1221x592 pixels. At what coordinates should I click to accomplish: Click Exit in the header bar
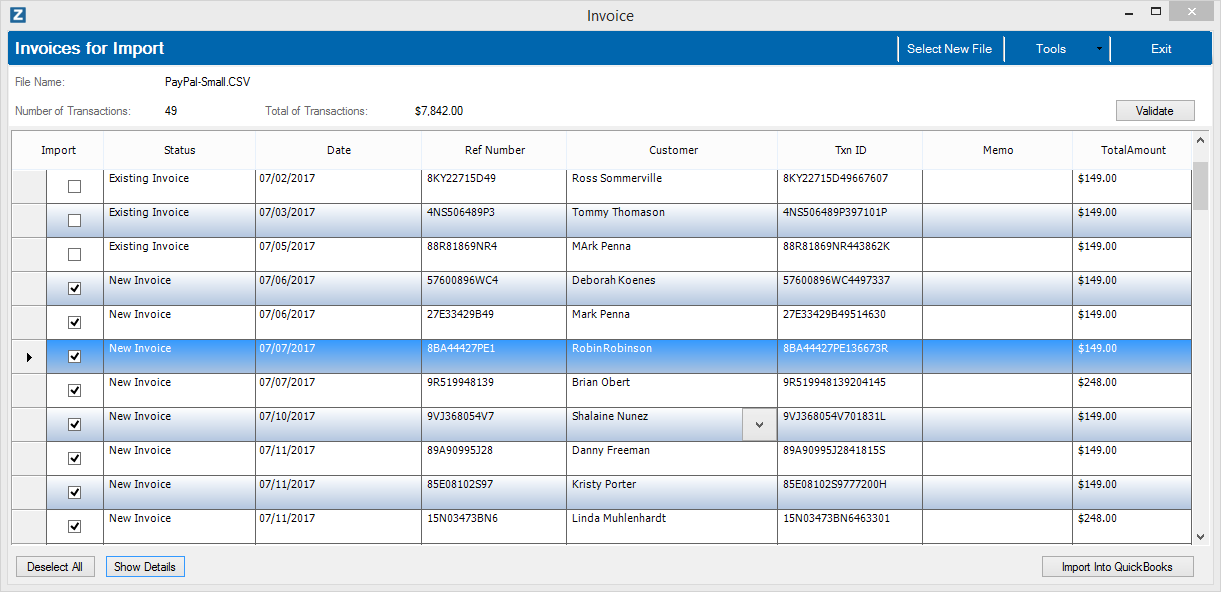point(1161,49)
